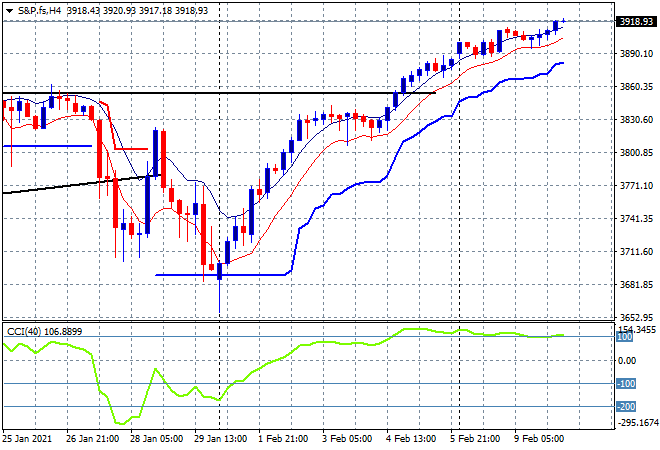The image size is (660, 450).
Task: Select the S&P.fs,H4 symbol title
Action: (39, 11)
